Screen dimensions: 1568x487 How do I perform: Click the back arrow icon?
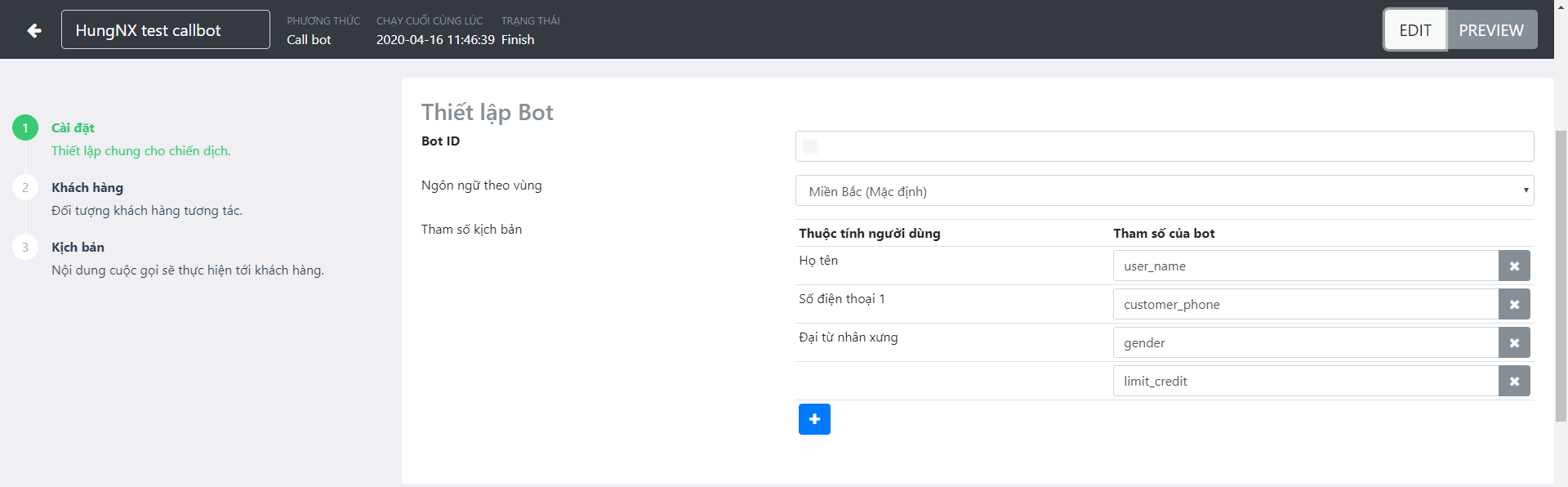coord(34,30)
